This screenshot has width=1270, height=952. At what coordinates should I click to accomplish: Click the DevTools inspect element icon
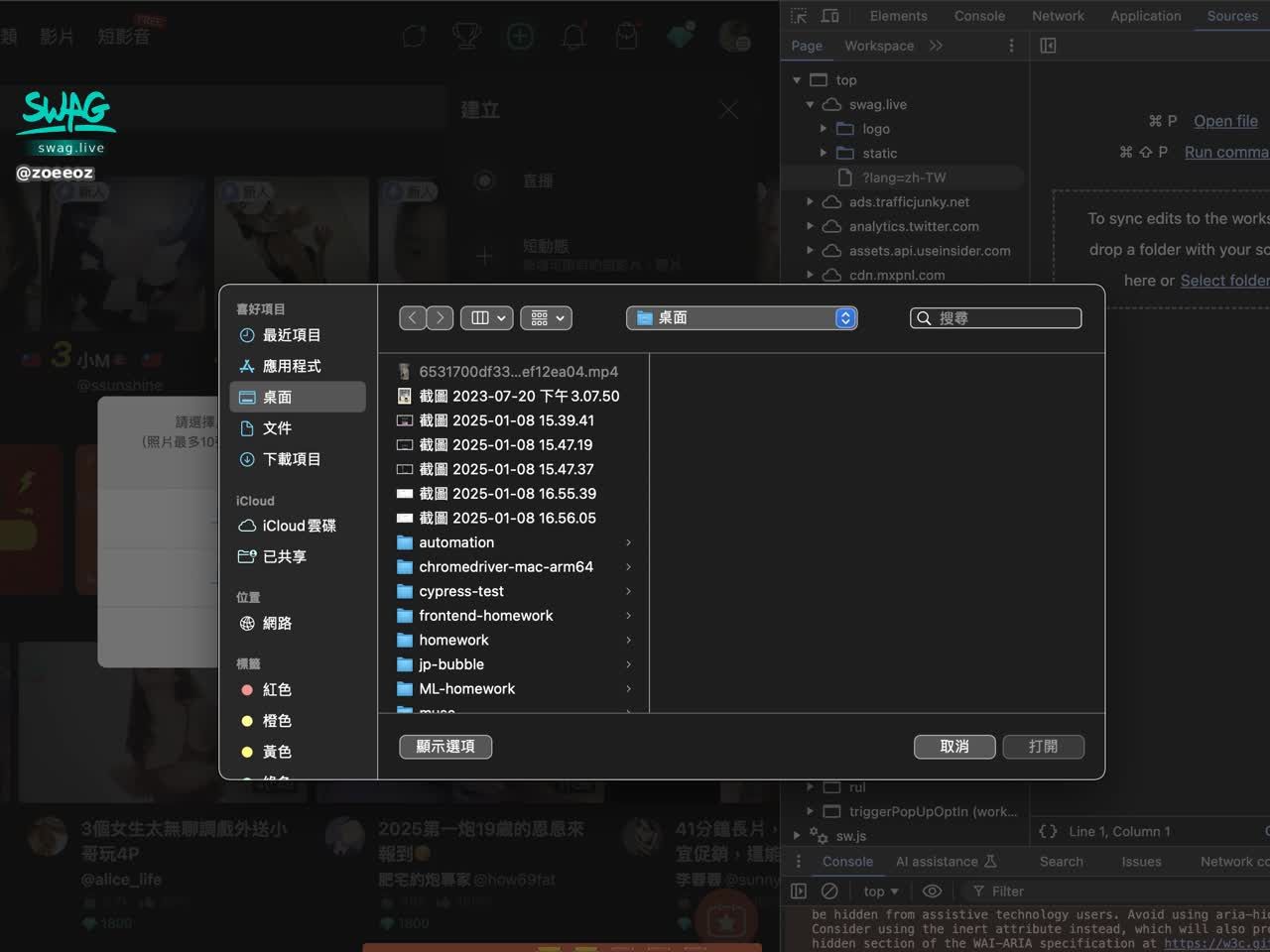pyautogui.click(x=799, y=16)
